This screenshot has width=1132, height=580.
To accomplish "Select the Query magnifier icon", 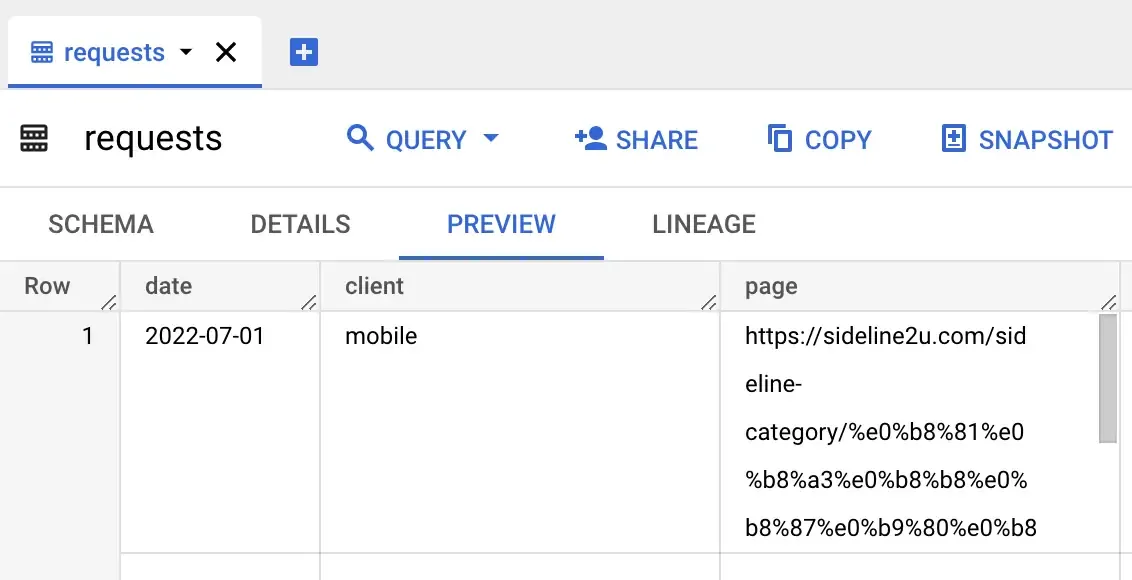I will coord(360,140).
